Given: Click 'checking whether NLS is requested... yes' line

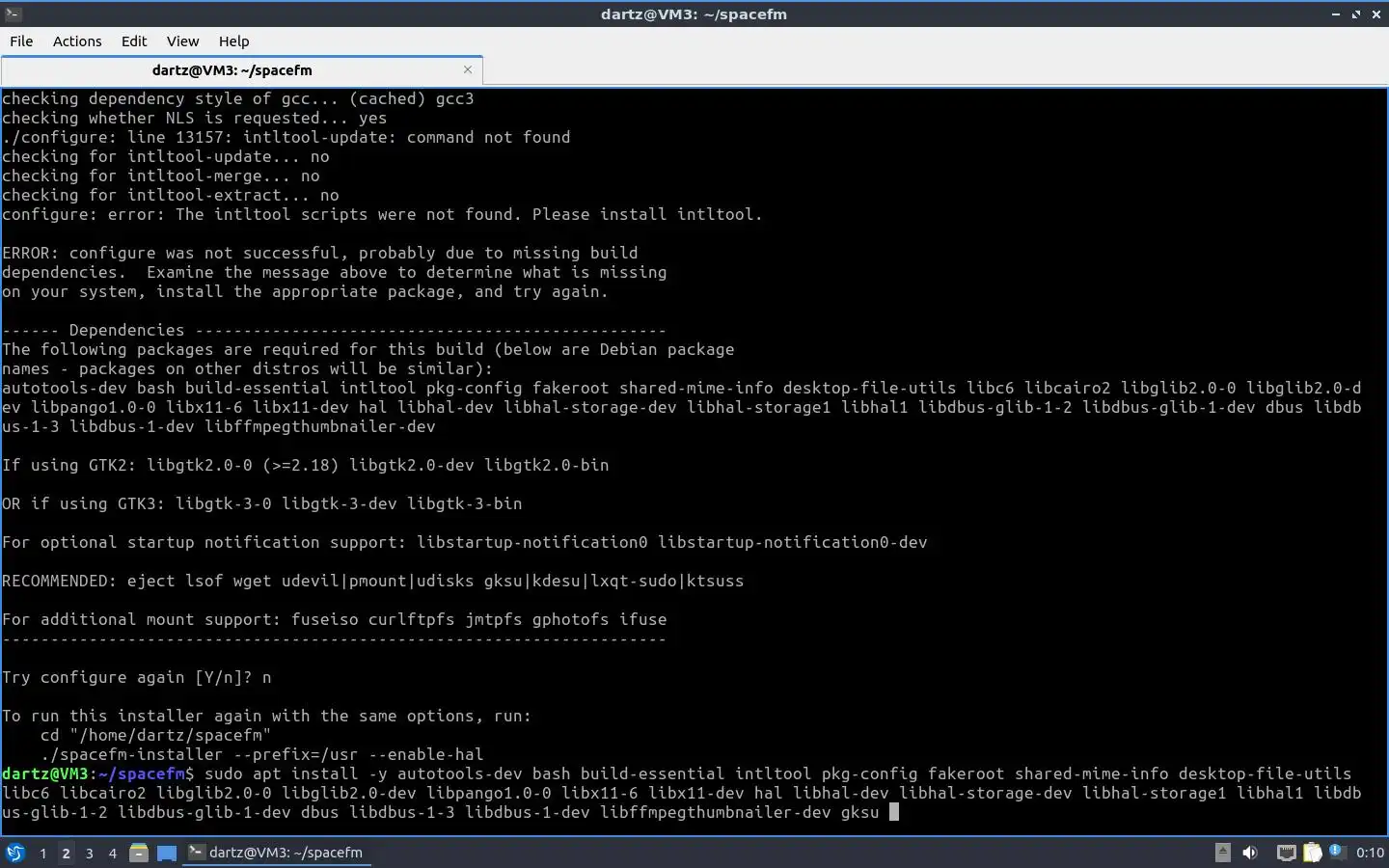Looking at the screenshot, I should pyautogui.click(x=195, y=118).
